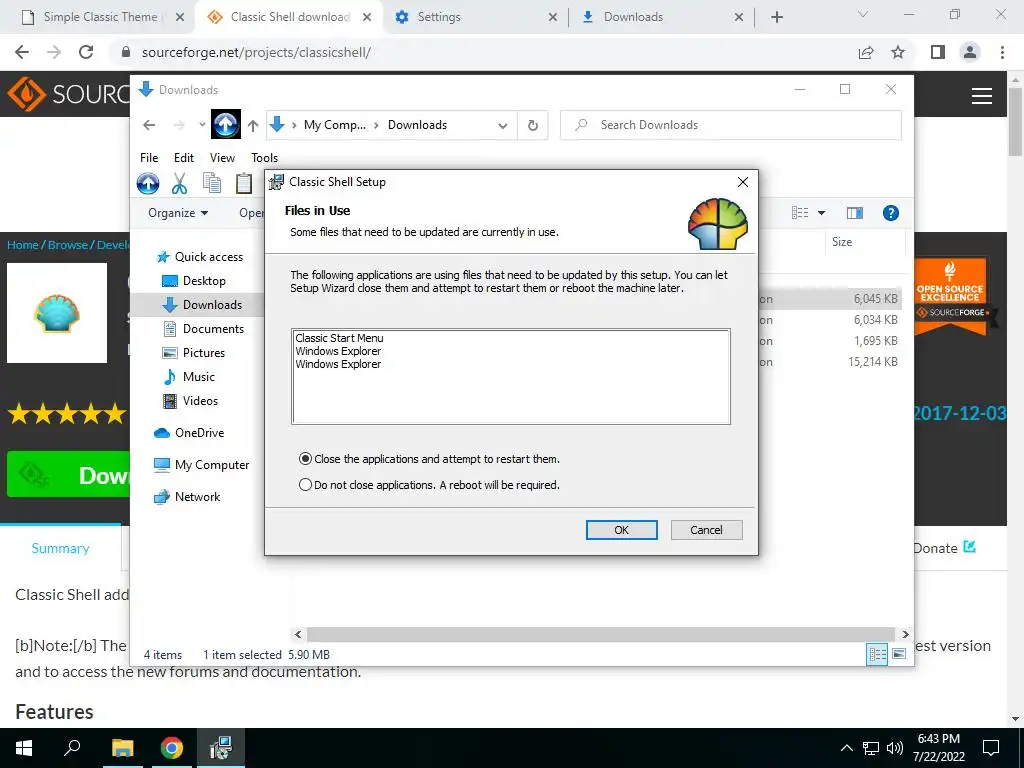The height and width of the screenshot is (768, 1024).
Task: Open Chrome three-dot menu
Action: pyautogui.click(x=1002, y=52)
